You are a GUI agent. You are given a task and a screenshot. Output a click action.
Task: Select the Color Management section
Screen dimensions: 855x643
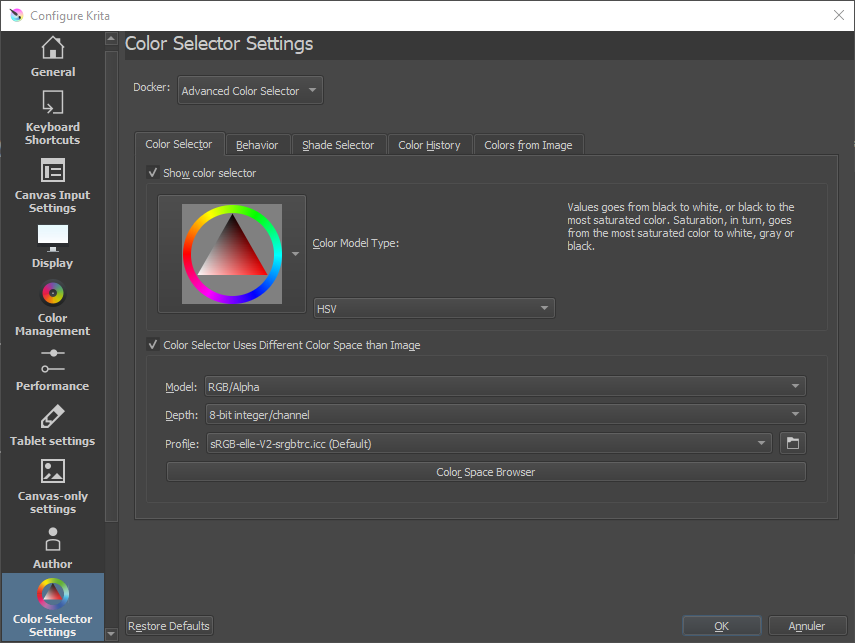pos(52,309)
